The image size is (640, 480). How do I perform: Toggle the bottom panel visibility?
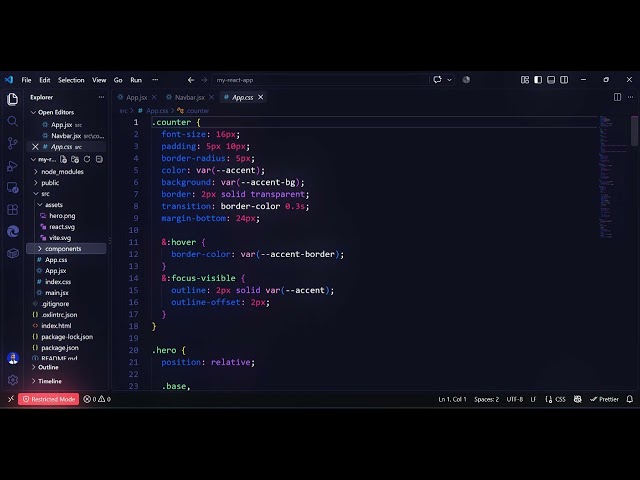pos(551,80)
